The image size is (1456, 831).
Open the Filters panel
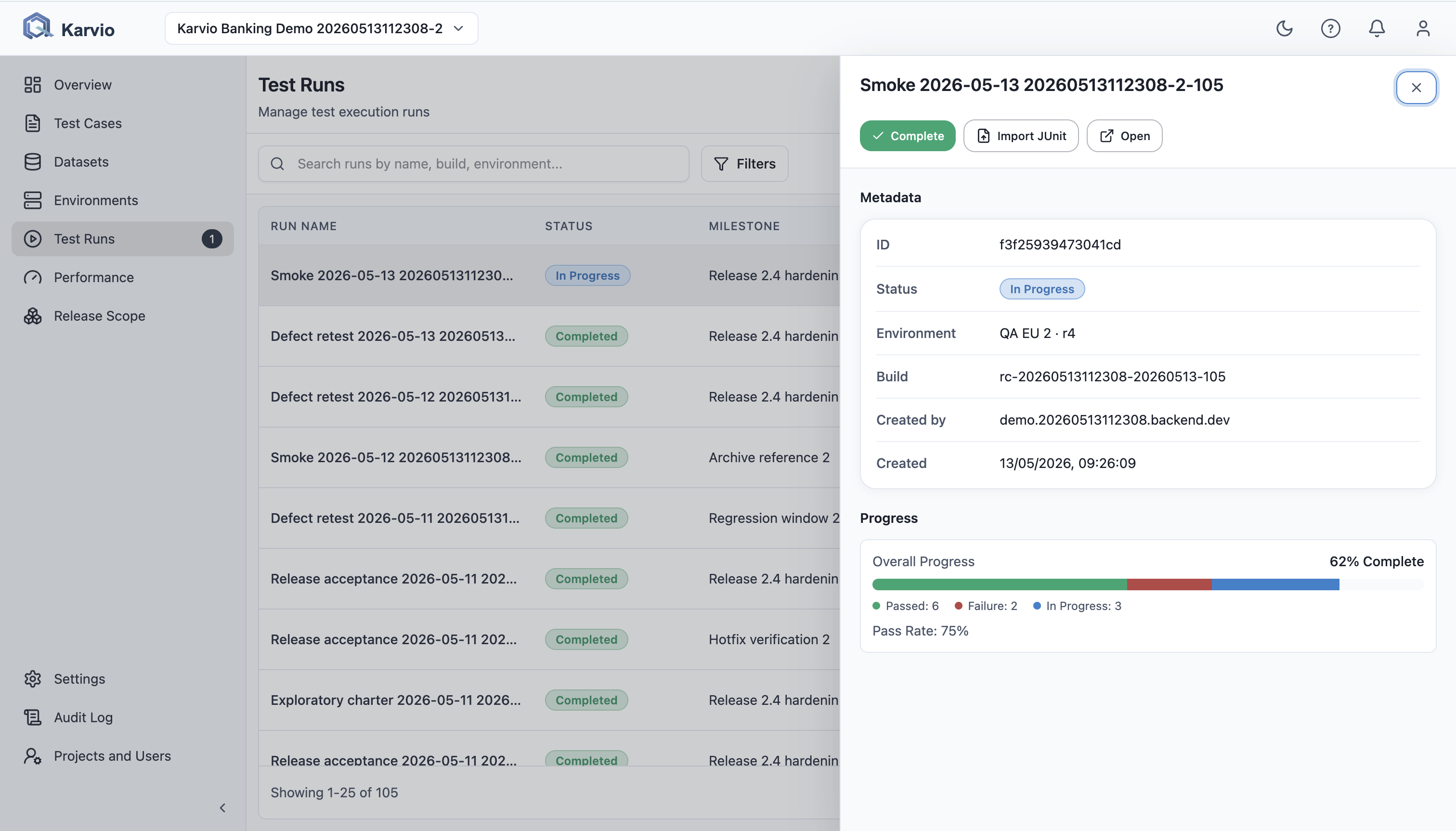click(x=744, y=164)
